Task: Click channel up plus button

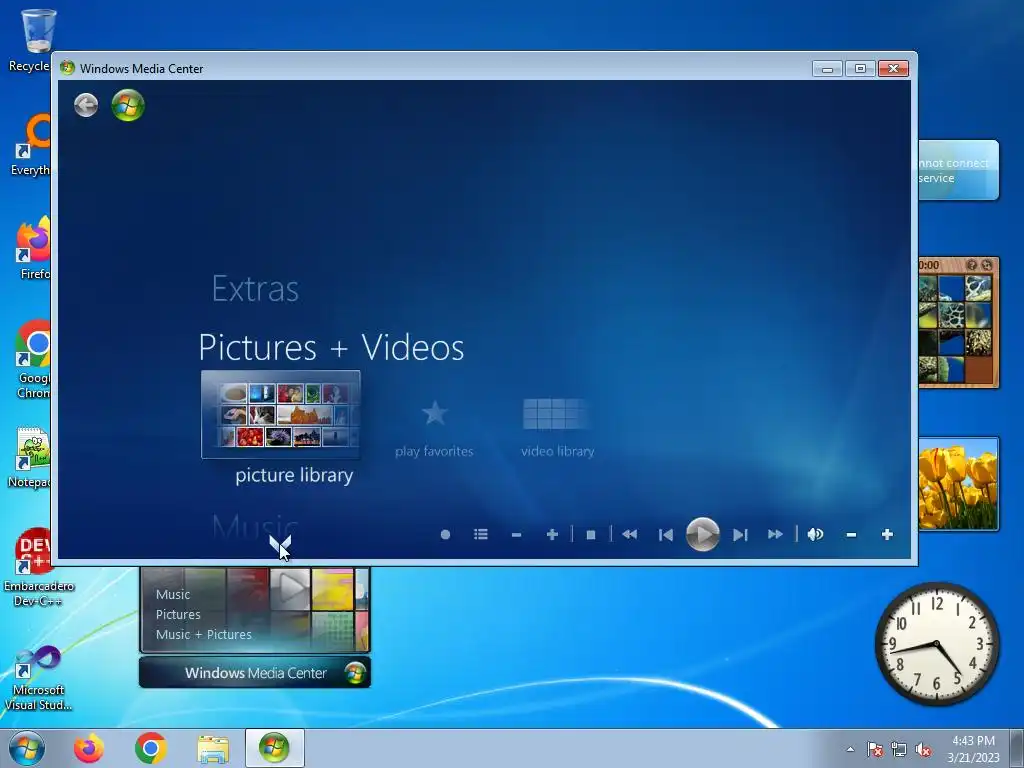Action: (552, 535)
